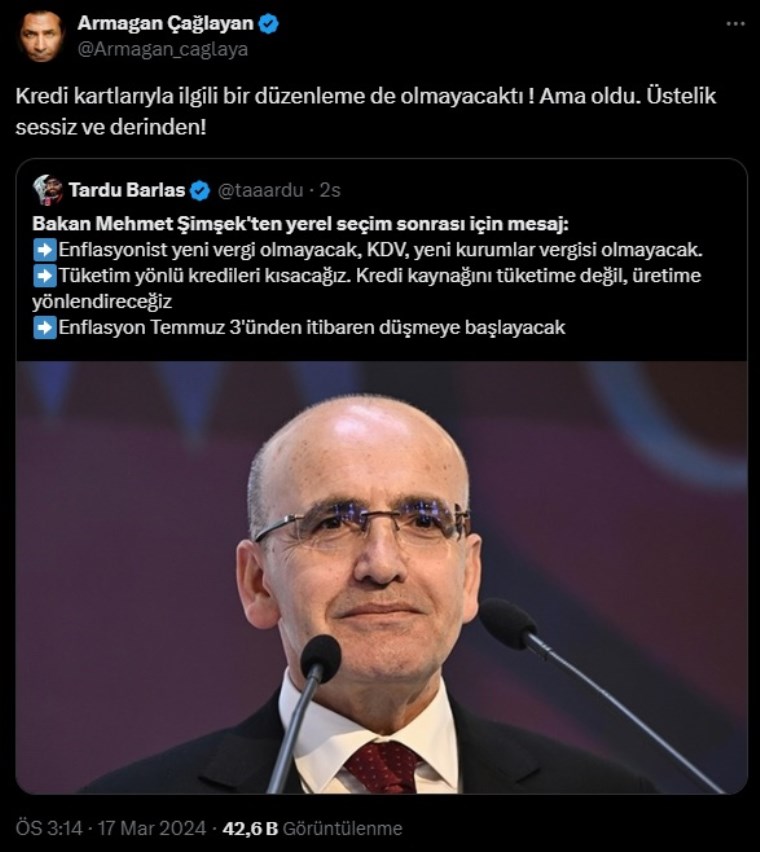Open the Tardu Barlas name link
760x852 pixels.
[127, 190]
